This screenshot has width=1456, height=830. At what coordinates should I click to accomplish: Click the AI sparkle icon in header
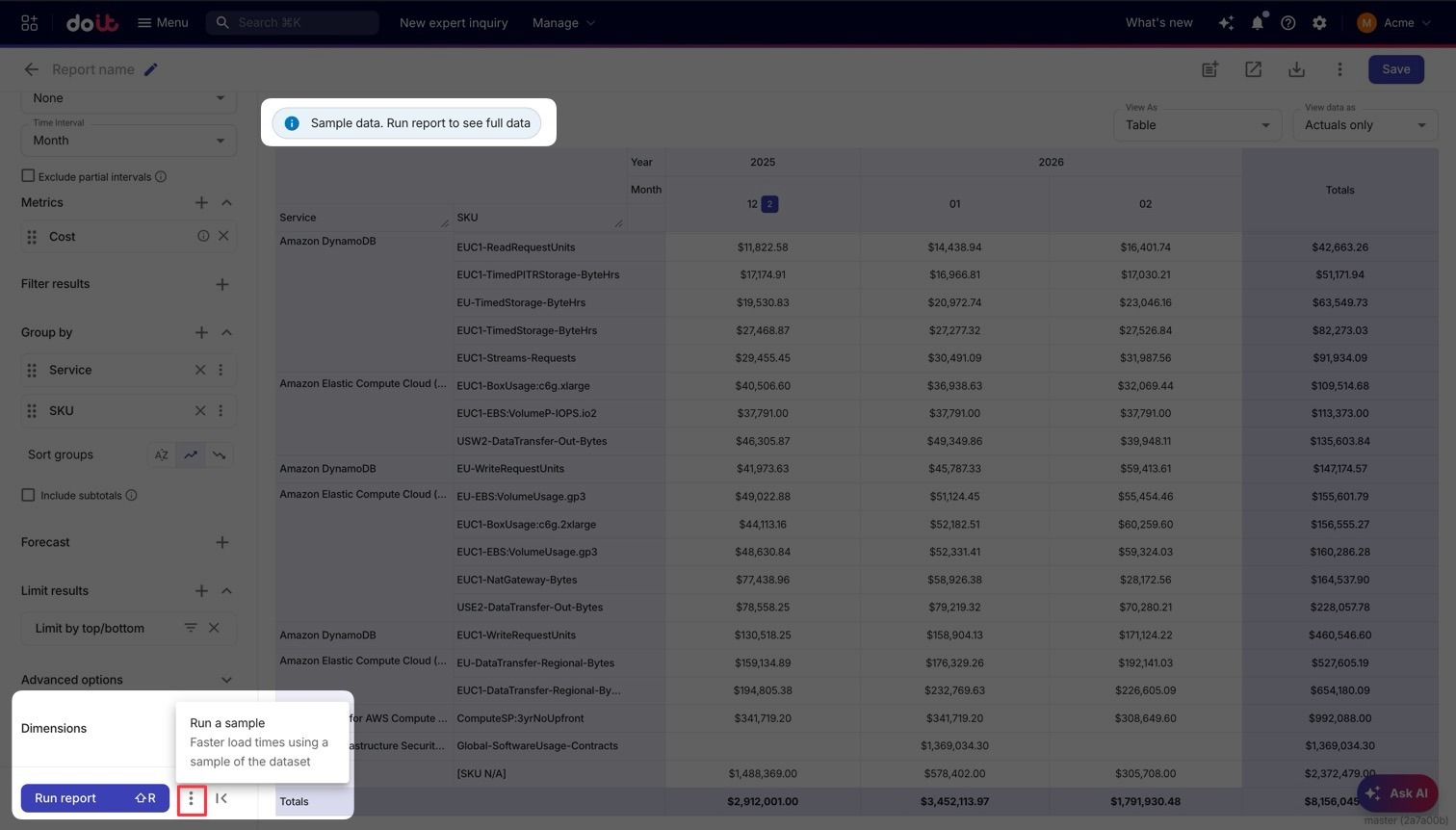(1226, 22)
